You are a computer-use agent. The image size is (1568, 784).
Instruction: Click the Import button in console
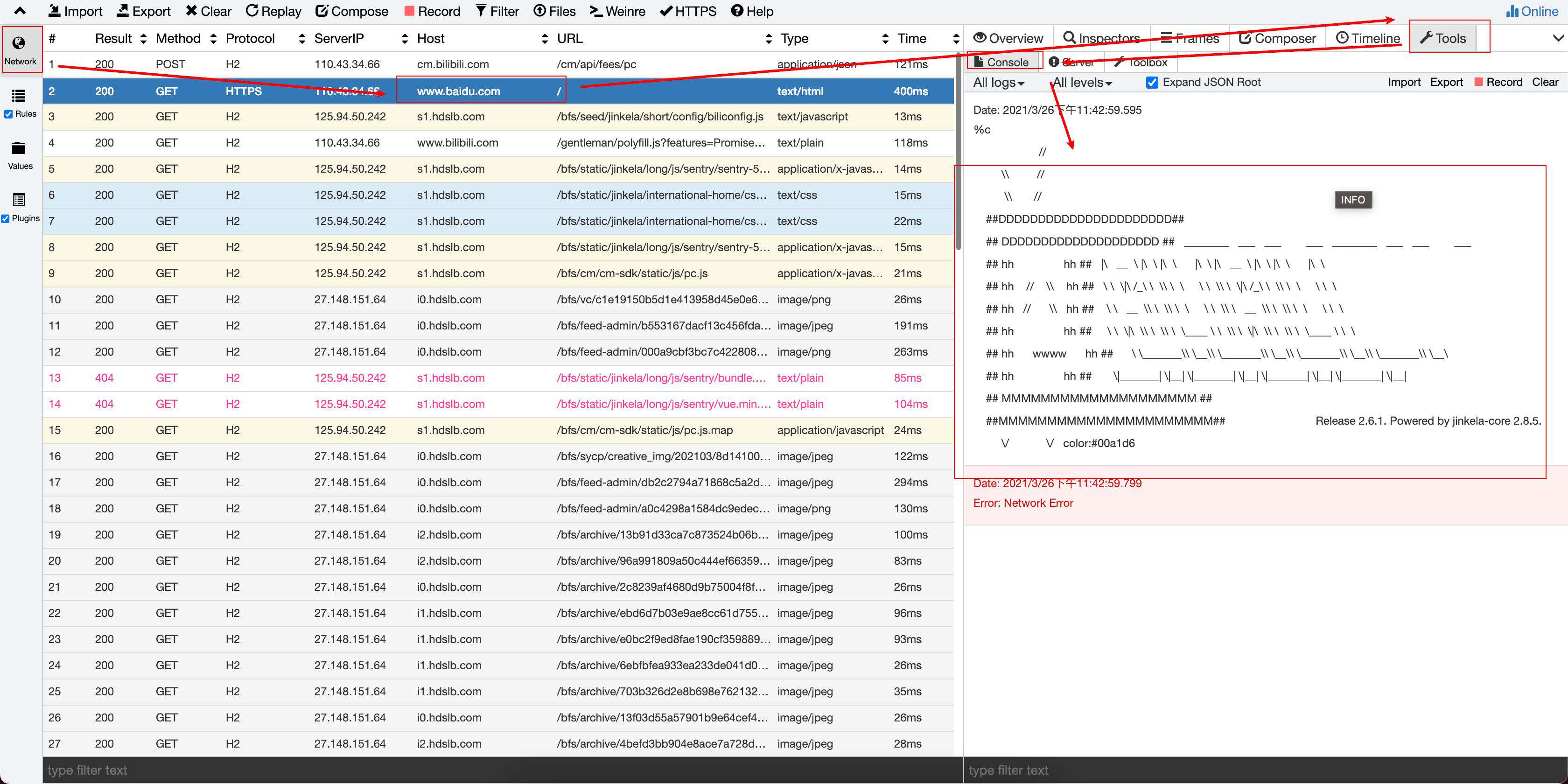pos(1402,82)
